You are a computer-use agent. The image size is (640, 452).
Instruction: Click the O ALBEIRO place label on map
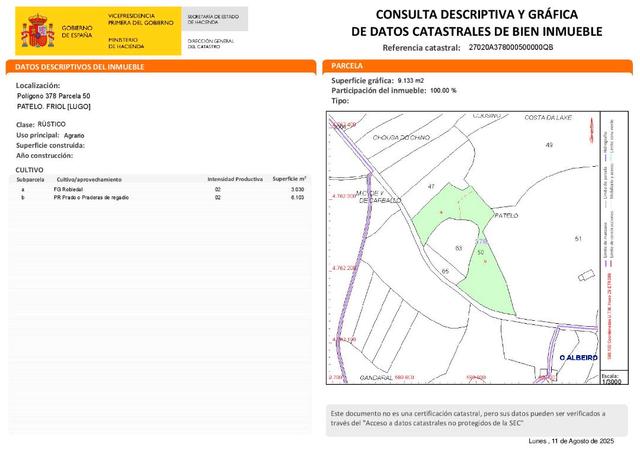(x=578, y=357)
